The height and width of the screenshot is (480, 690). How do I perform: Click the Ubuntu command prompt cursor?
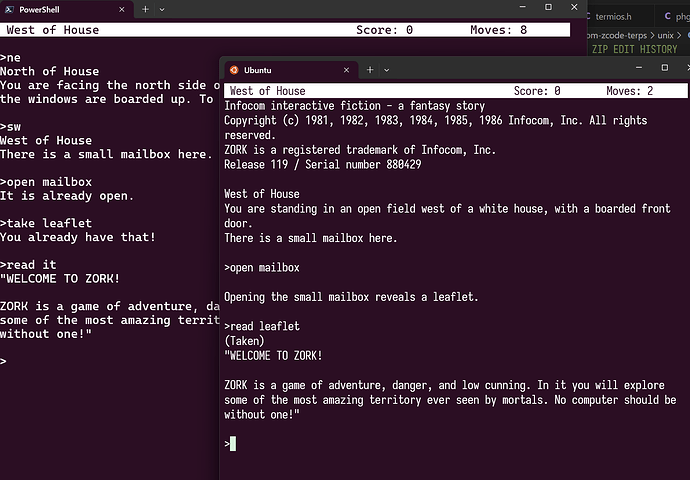pos(233,443)
